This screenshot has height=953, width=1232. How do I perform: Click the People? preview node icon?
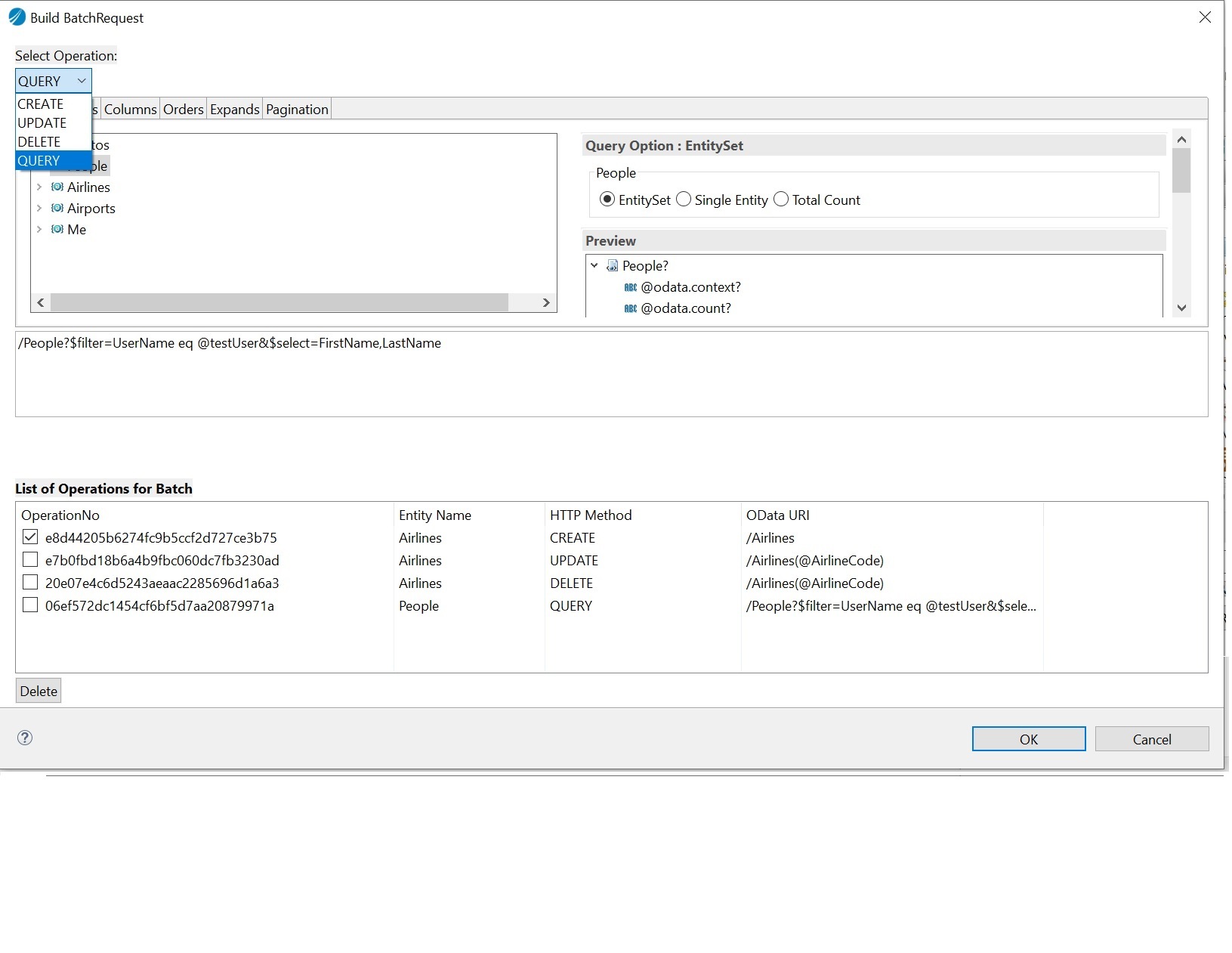click(613, 265)
